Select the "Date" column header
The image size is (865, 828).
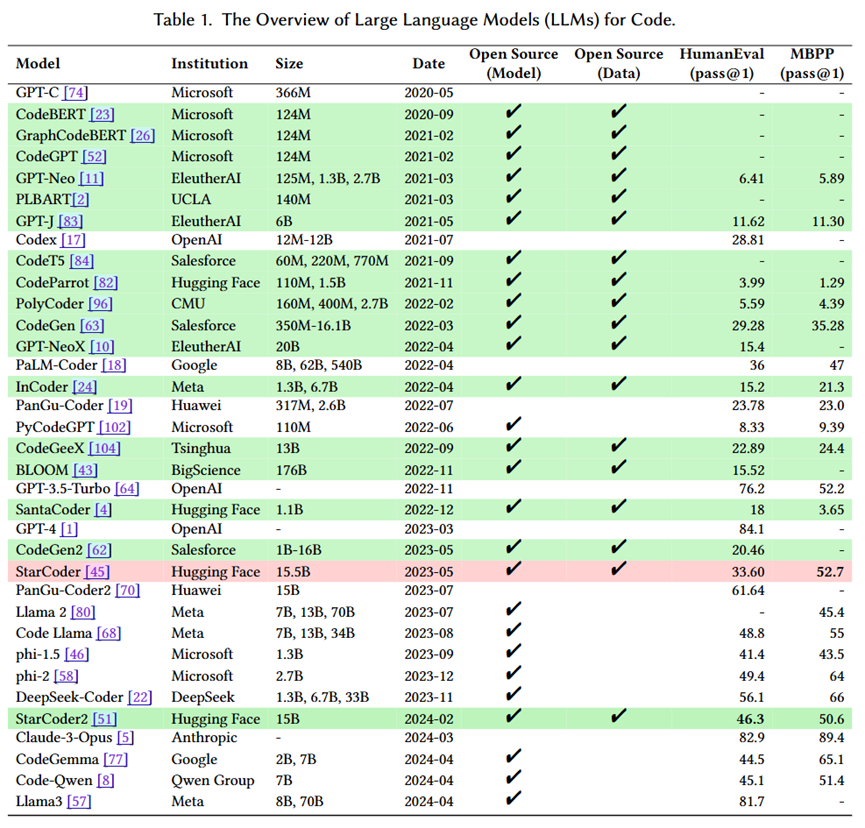tap(429, 63)
